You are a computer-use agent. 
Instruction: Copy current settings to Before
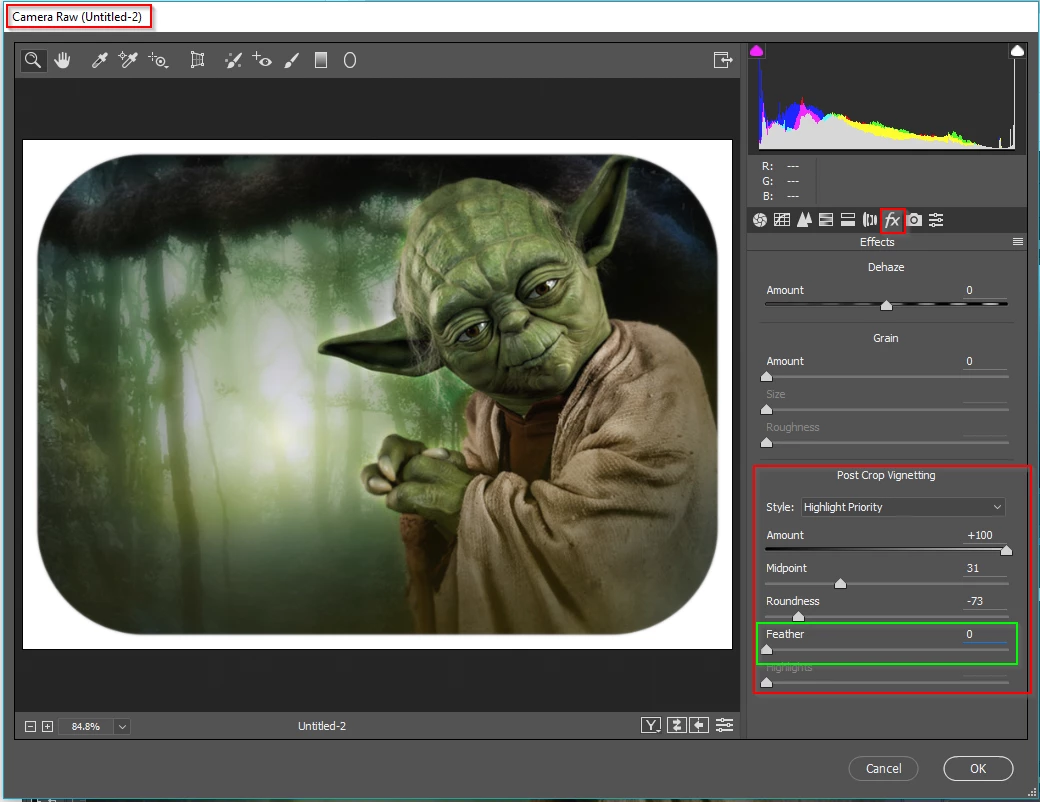point(699,725)
